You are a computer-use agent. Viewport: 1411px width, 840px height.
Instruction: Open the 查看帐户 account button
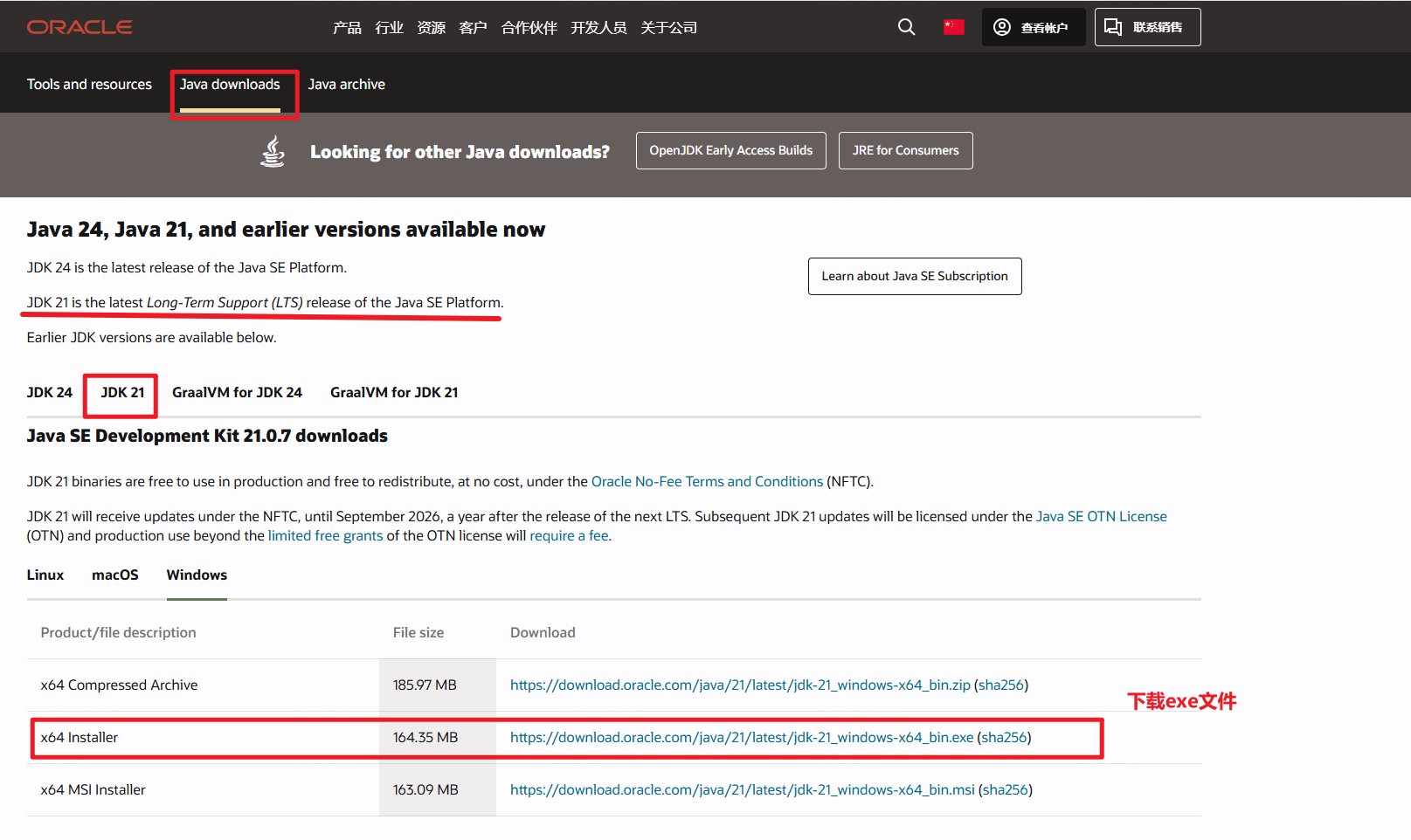pos(1033,27)
